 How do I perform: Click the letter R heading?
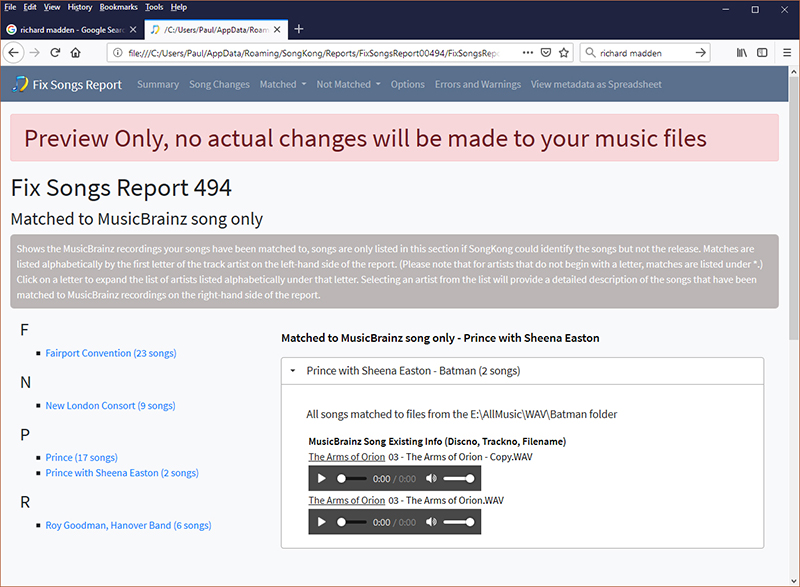(25, 502)
